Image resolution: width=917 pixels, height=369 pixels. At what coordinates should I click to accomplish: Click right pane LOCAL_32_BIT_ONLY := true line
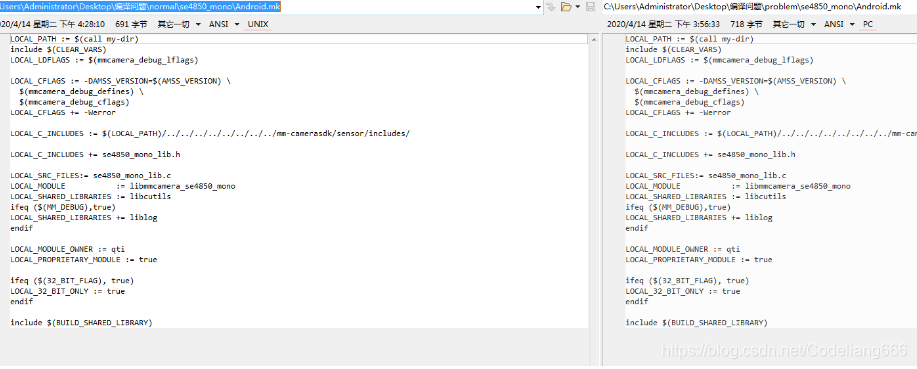[682, 291]
